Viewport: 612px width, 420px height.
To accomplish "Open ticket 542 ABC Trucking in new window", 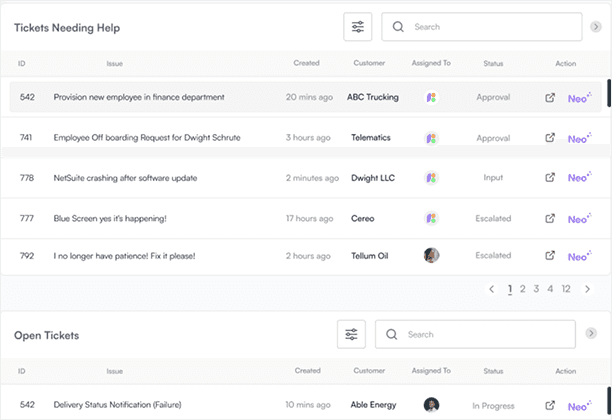I will [x=550, y=98].
